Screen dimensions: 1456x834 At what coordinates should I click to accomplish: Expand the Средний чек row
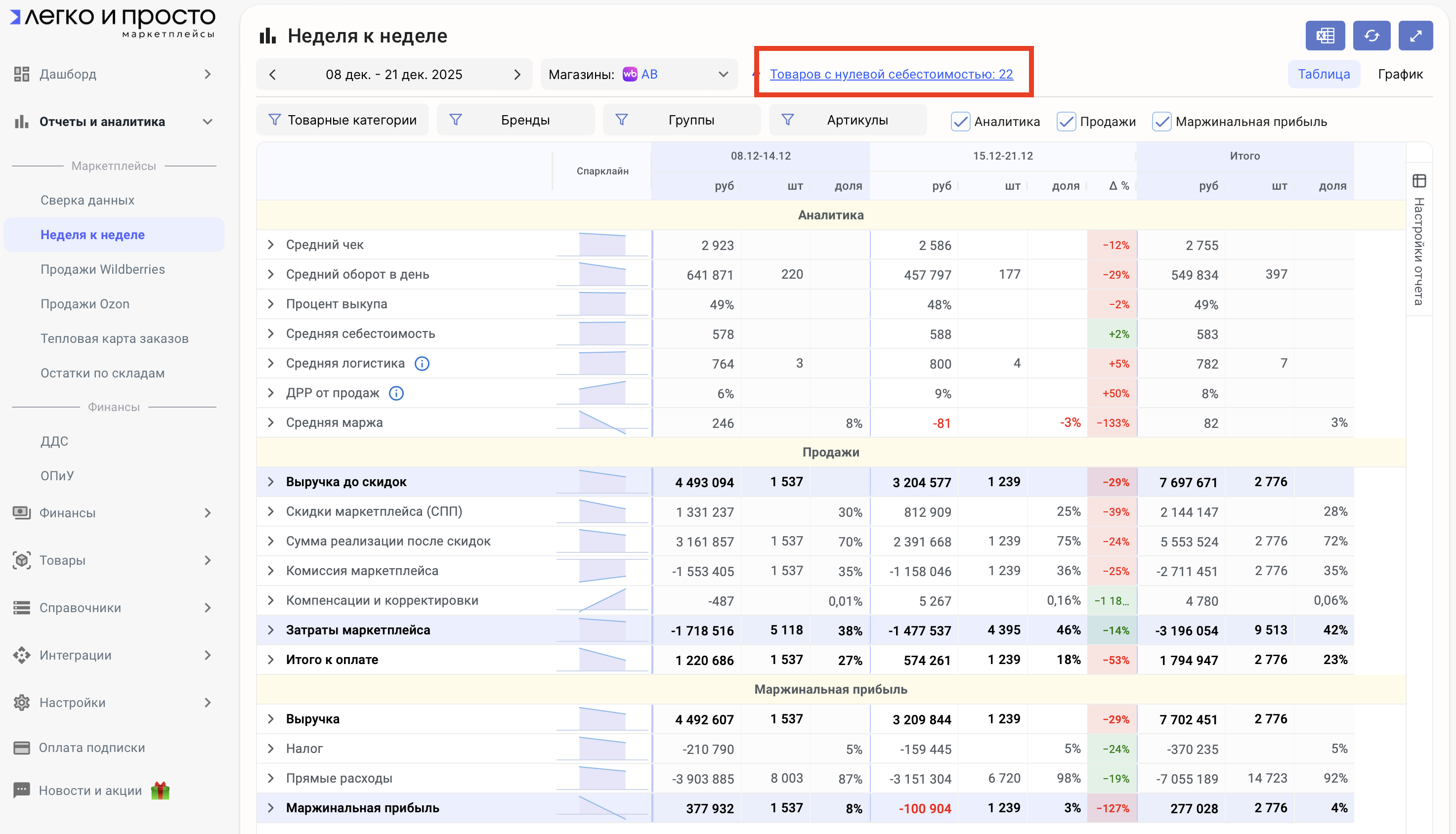click(270, 245)
